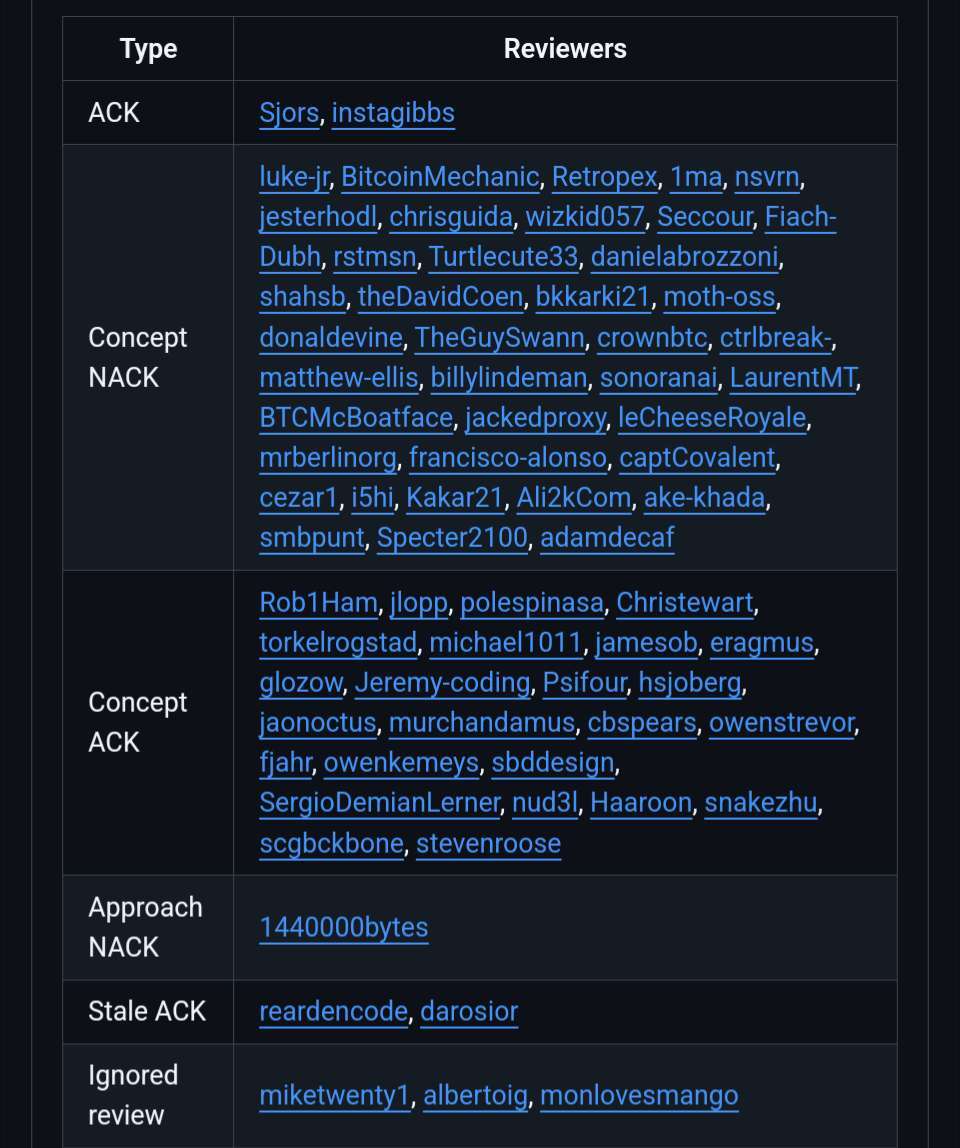
Task: Open luke-jr profile link under Concept NACK
Action: pos(294,177)
